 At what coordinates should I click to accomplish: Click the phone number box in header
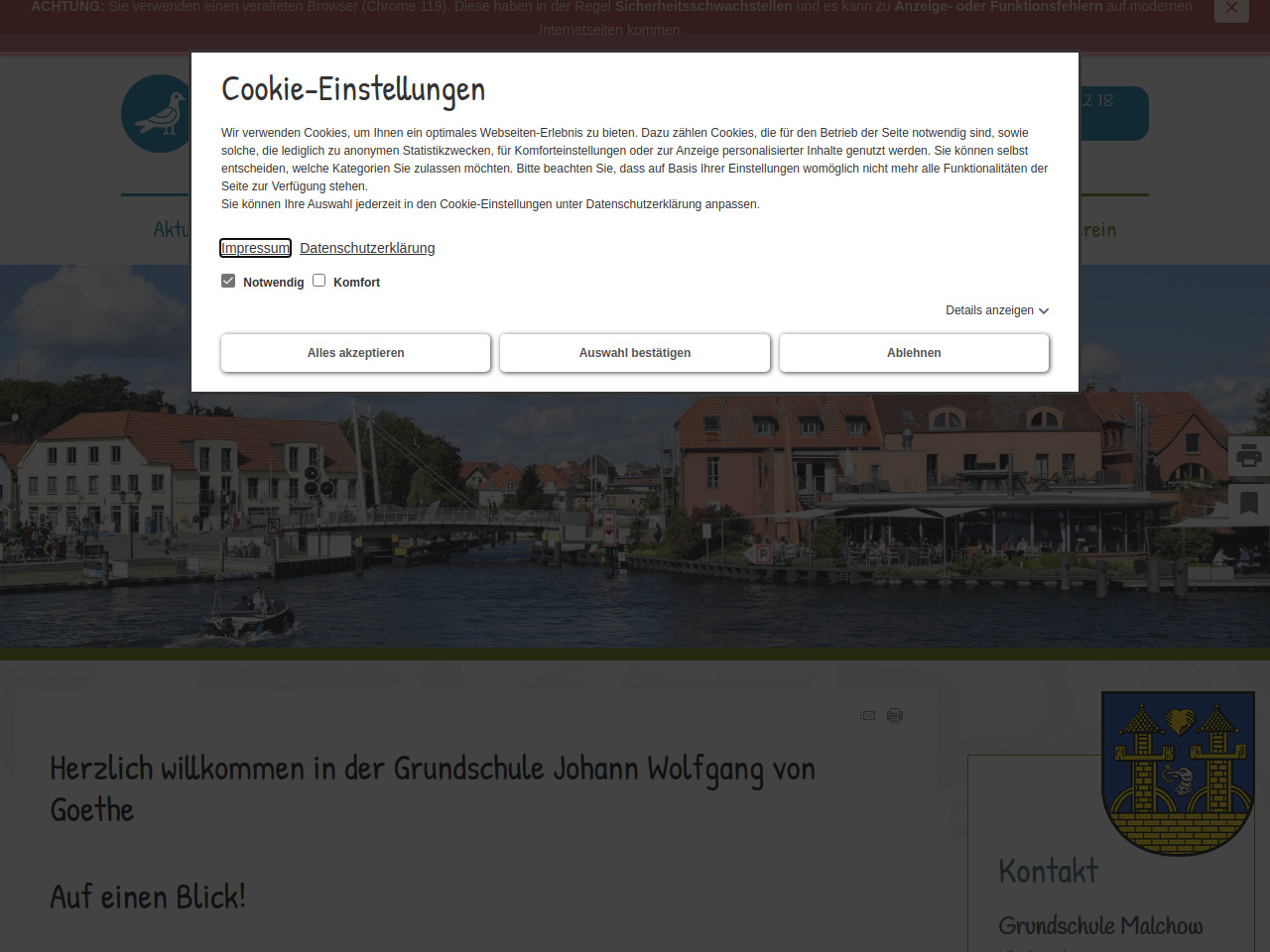(1112, 113)
